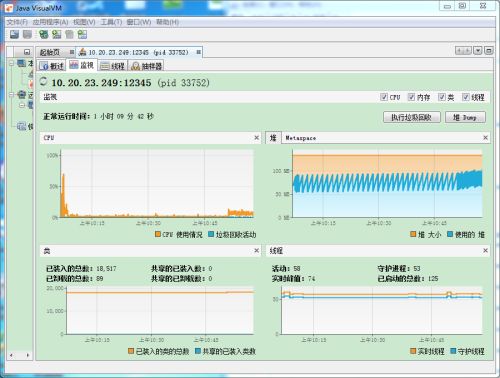The image size is (500, 378).
Task: Uncheck the CPU checkbox
Action: pyautogui.click(x=384, y=97)
